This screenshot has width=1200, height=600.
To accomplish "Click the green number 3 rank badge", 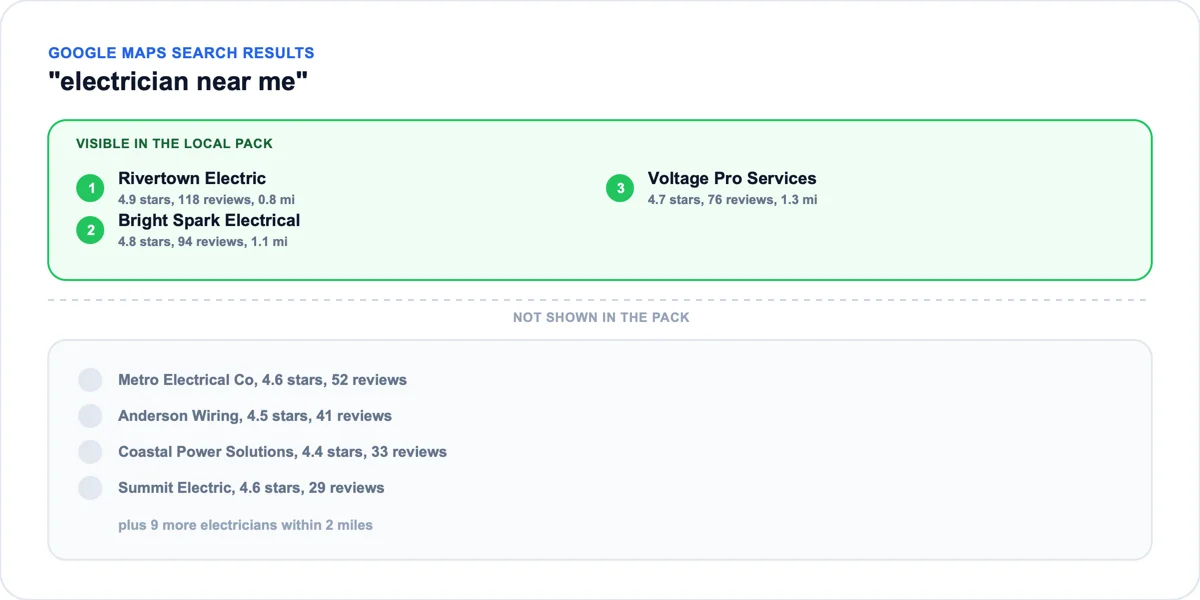I will [x=620, y=188].
